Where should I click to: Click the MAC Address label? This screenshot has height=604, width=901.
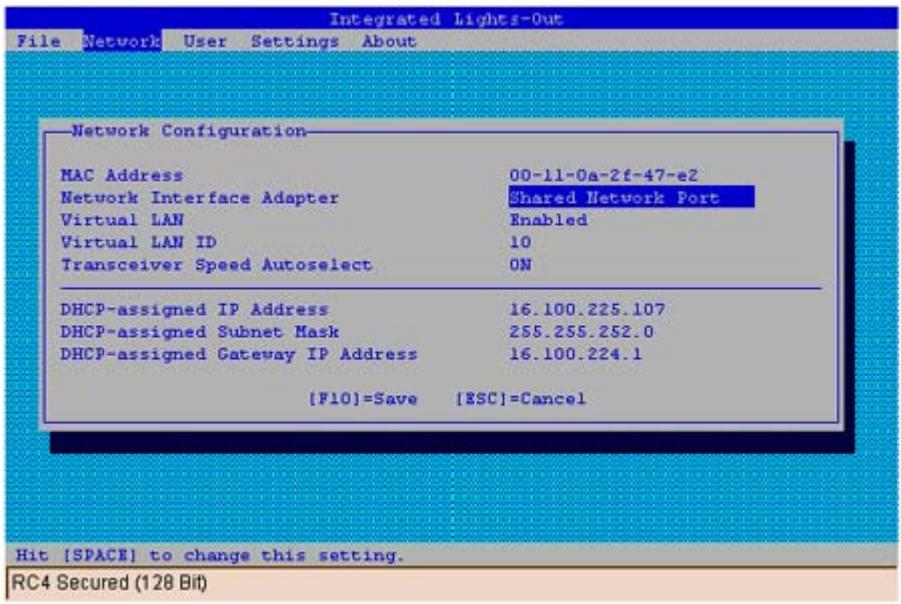[122, 175]
